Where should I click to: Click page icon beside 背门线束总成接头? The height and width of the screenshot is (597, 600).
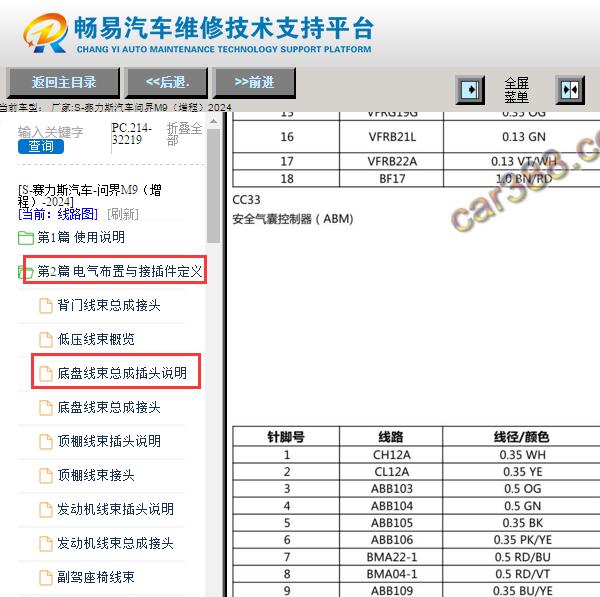(46, 306)
